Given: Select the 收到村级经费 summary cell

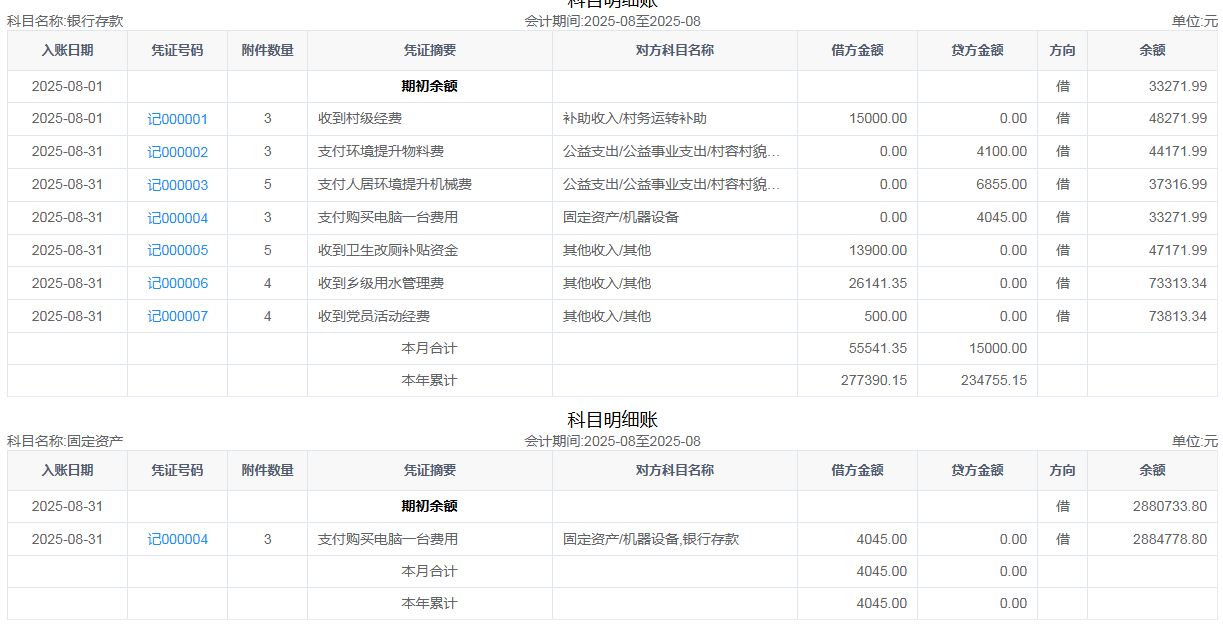Looking at the screenshot, I should tap(360, 119).
